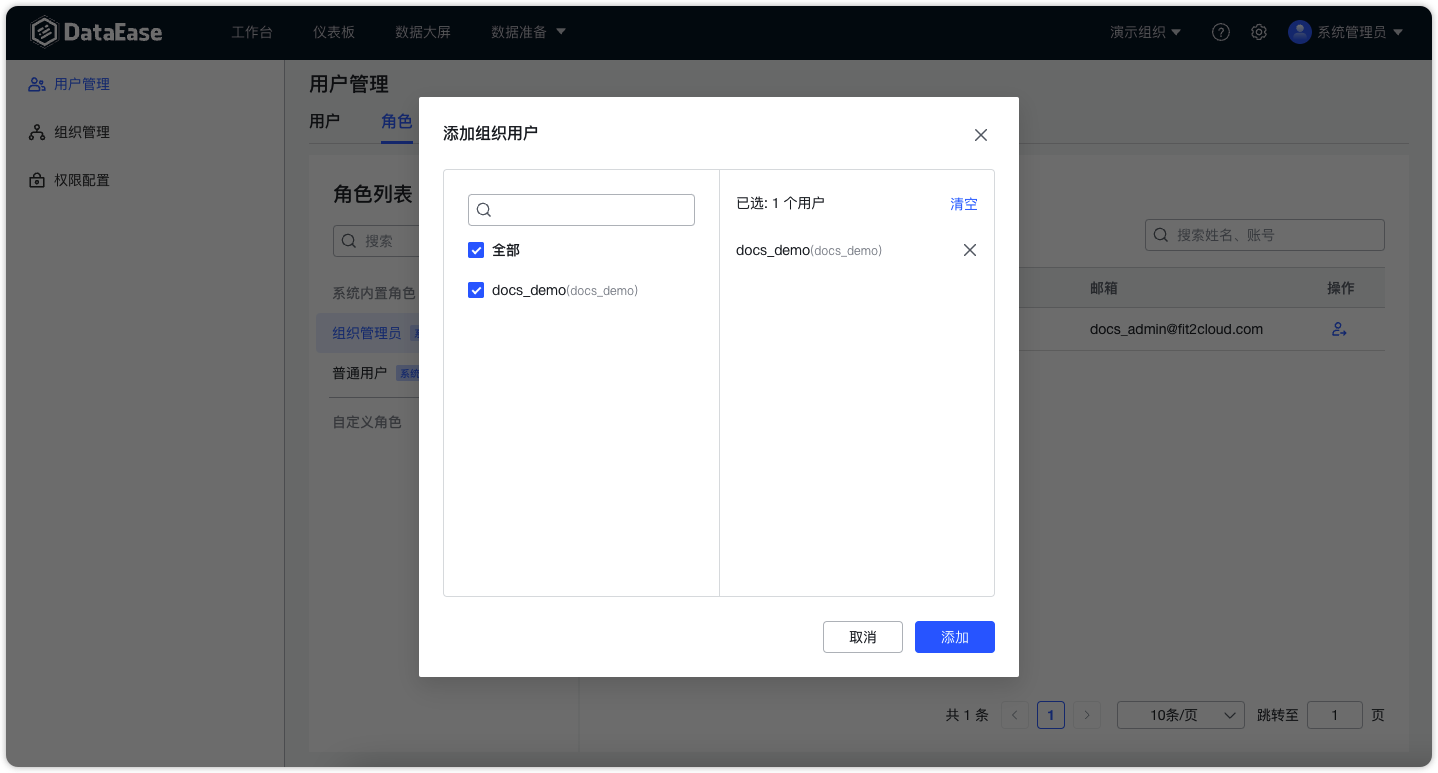The height and width of the screenshot is (773, 1438).
Task: Click the 系统内置角色 group label
Action: pyautogui.click(x=374, y=293)
